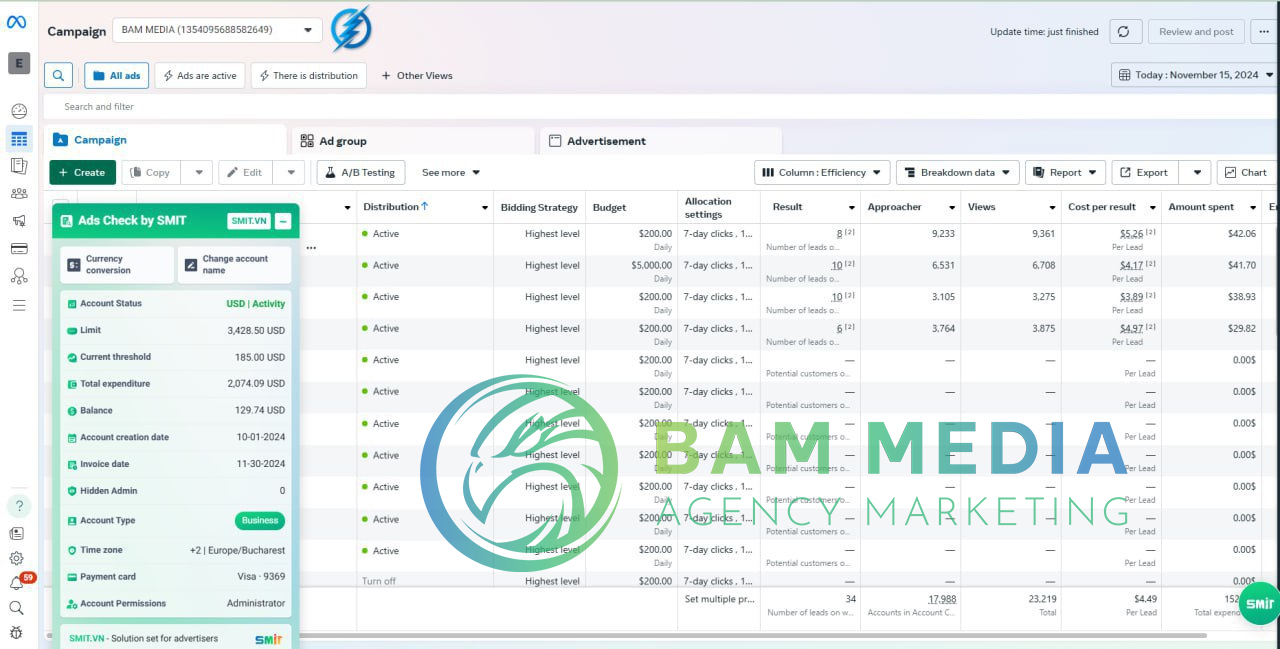Click the Review and post button
The image size is (1280, 649).
1196,32
